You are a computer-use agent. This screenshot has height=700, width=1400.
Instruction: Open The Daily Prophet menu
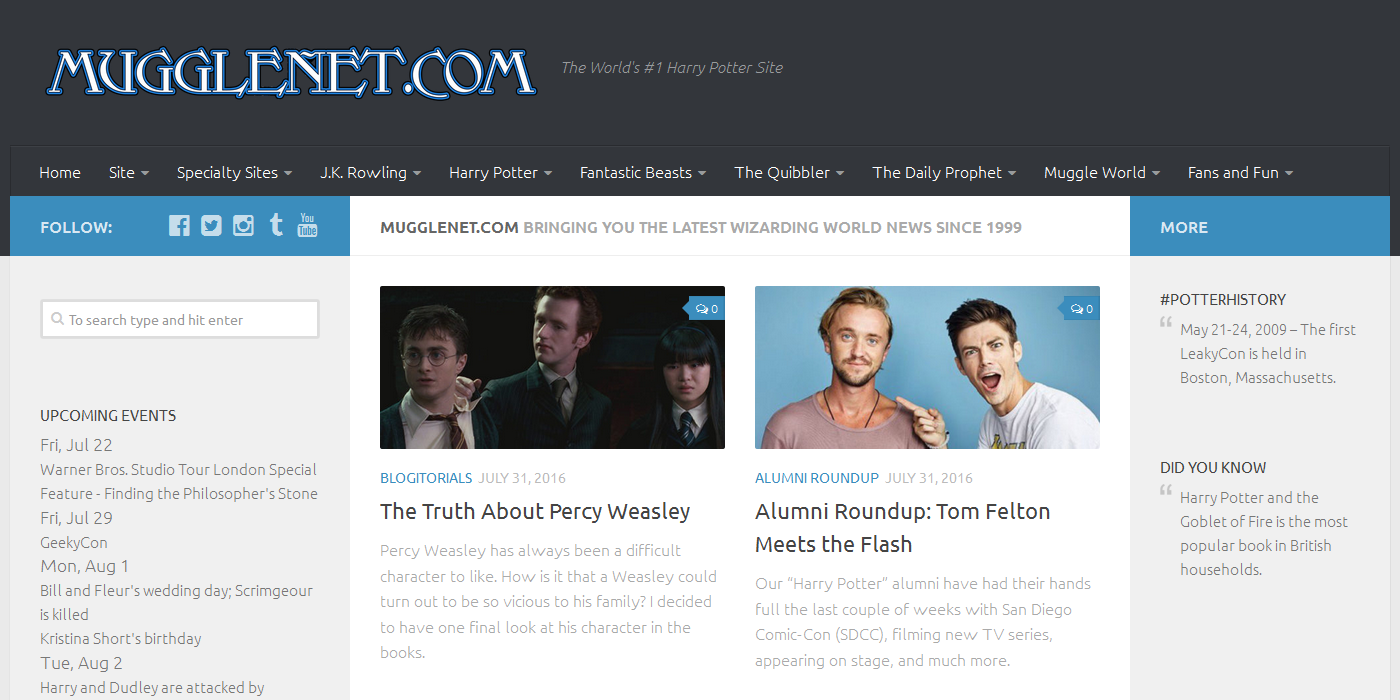click(944, 172)
